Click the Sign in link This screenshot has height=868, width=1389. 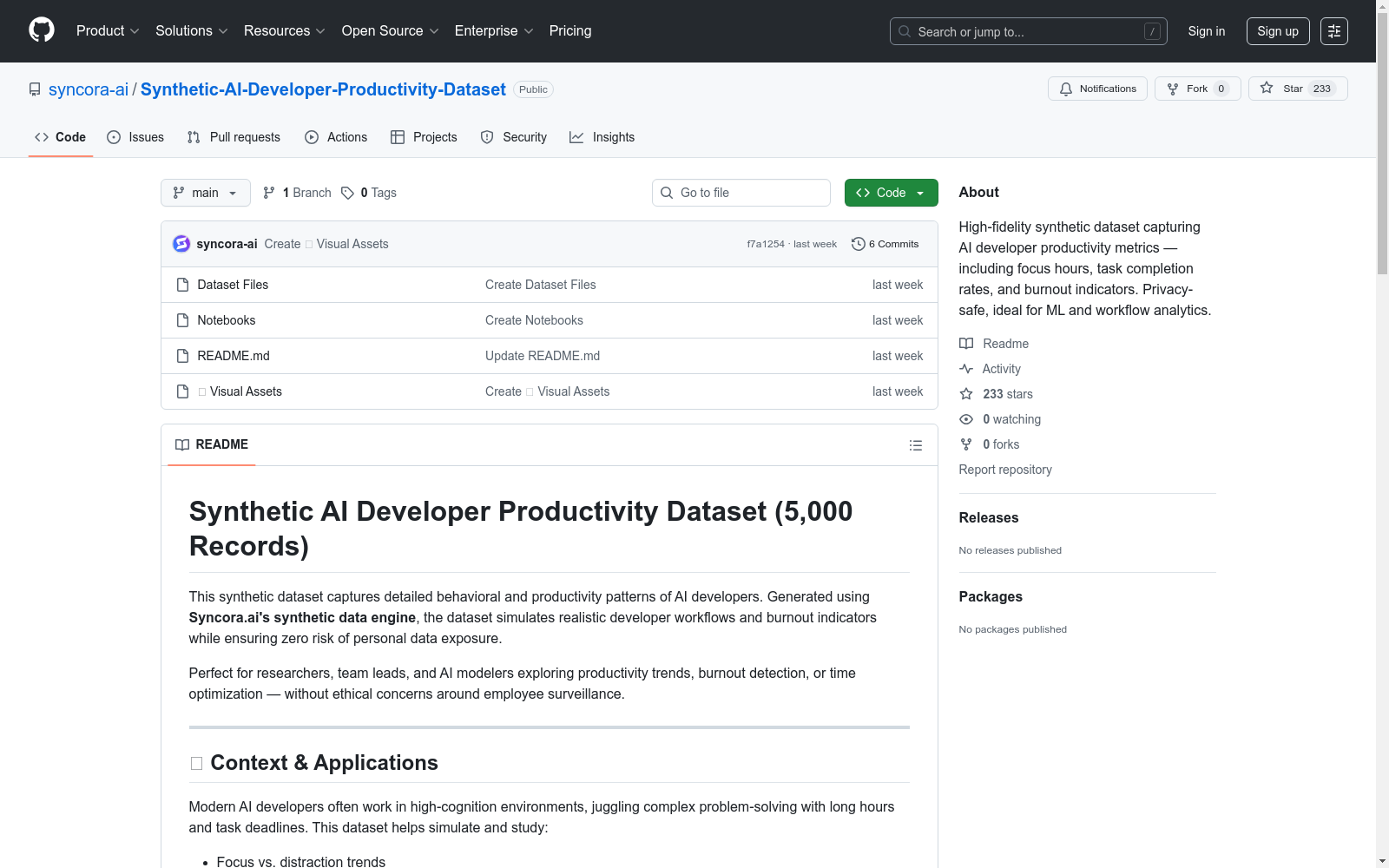coord(1207,31)
